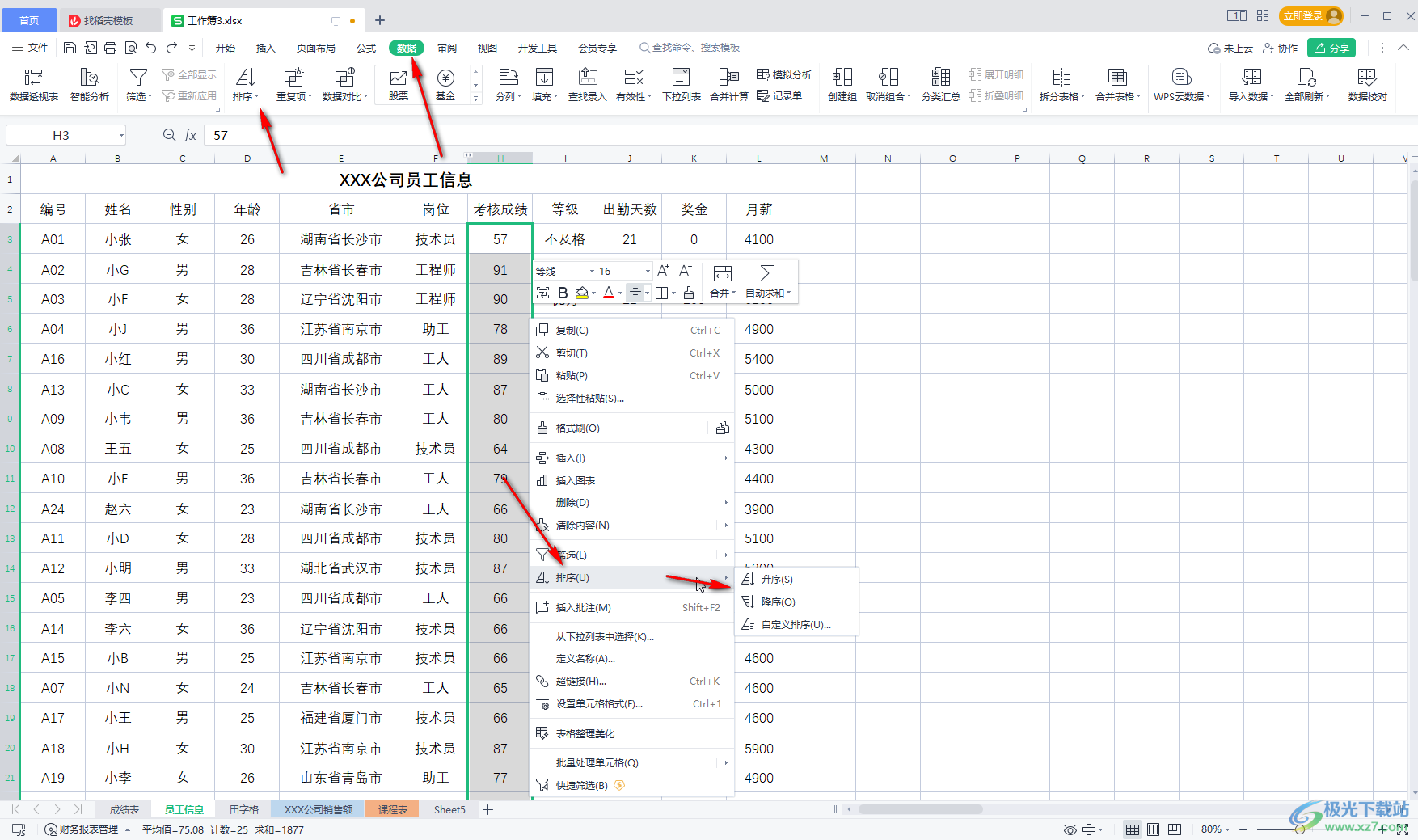Open the Data (数据) ribbon tab
1418x840 pixels.
407,48
